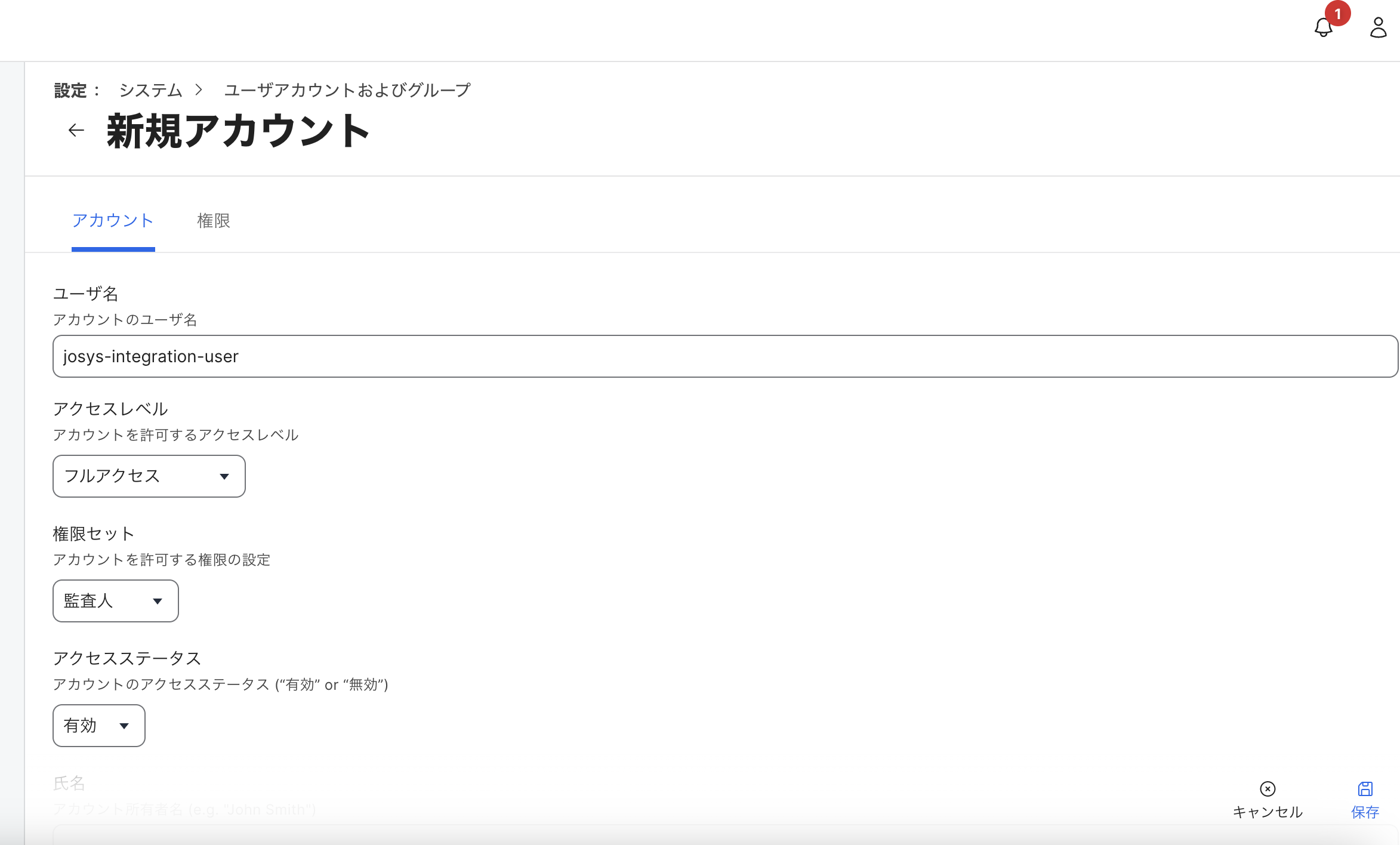This screenshot has height=845, width=1400.
Task: Click the collapsed left sidebar strip
Action: click(x=12, y=454)
